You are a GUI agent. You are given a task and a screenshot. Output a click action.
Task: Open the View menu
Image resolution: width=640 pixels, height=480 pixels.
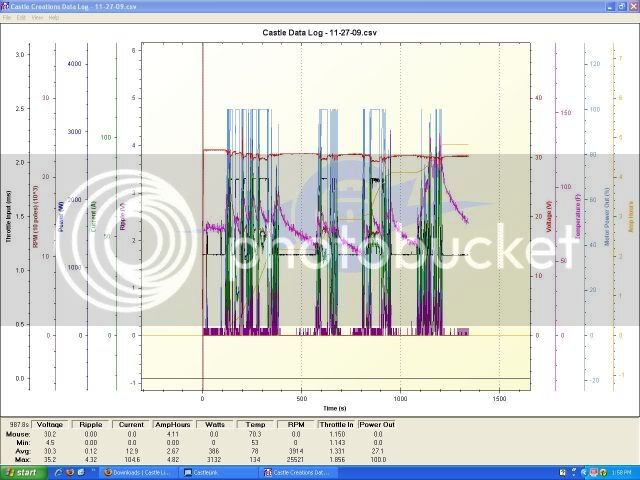37,18
